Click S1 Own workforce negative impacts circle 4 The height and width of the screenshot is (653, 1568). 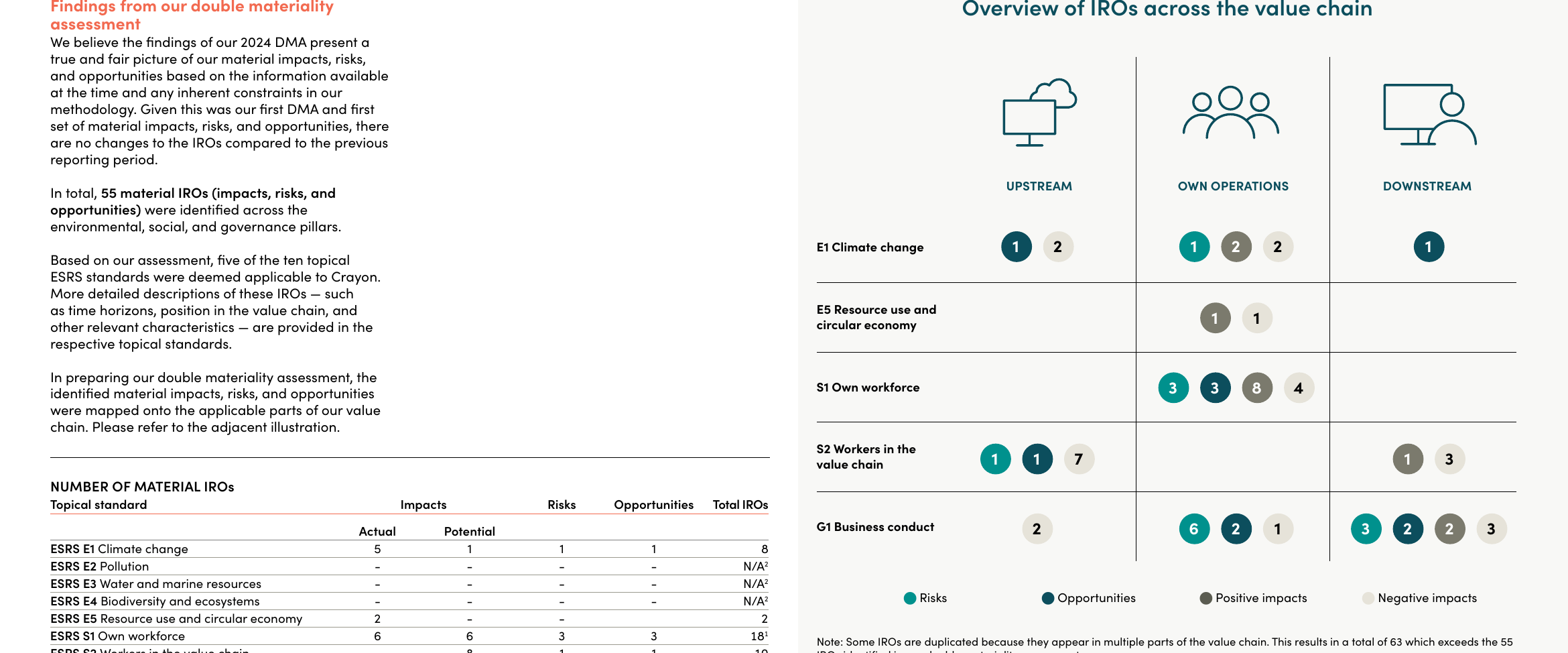(x=1299, y=388)
